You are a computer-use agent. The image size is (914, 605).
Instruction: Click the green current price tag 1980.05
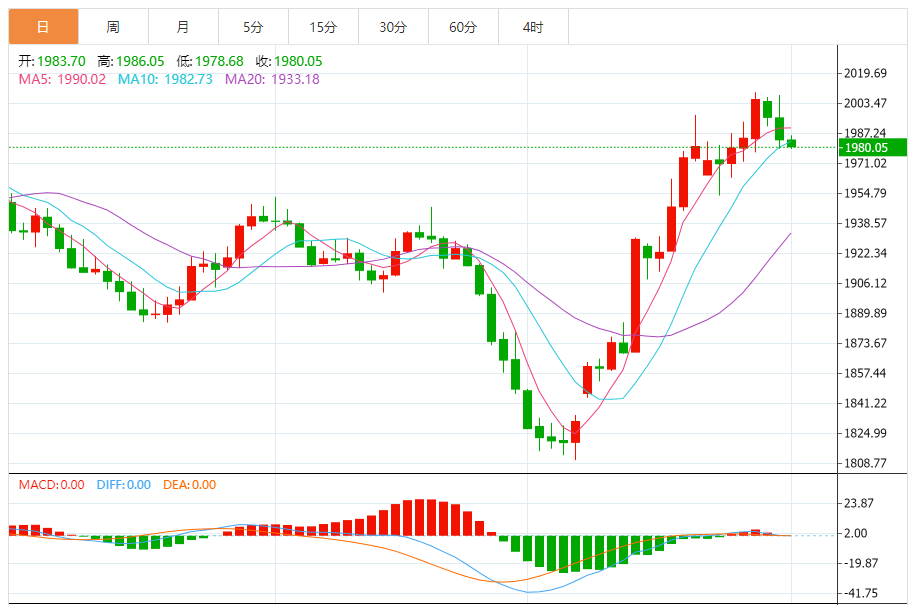point(873,147)
